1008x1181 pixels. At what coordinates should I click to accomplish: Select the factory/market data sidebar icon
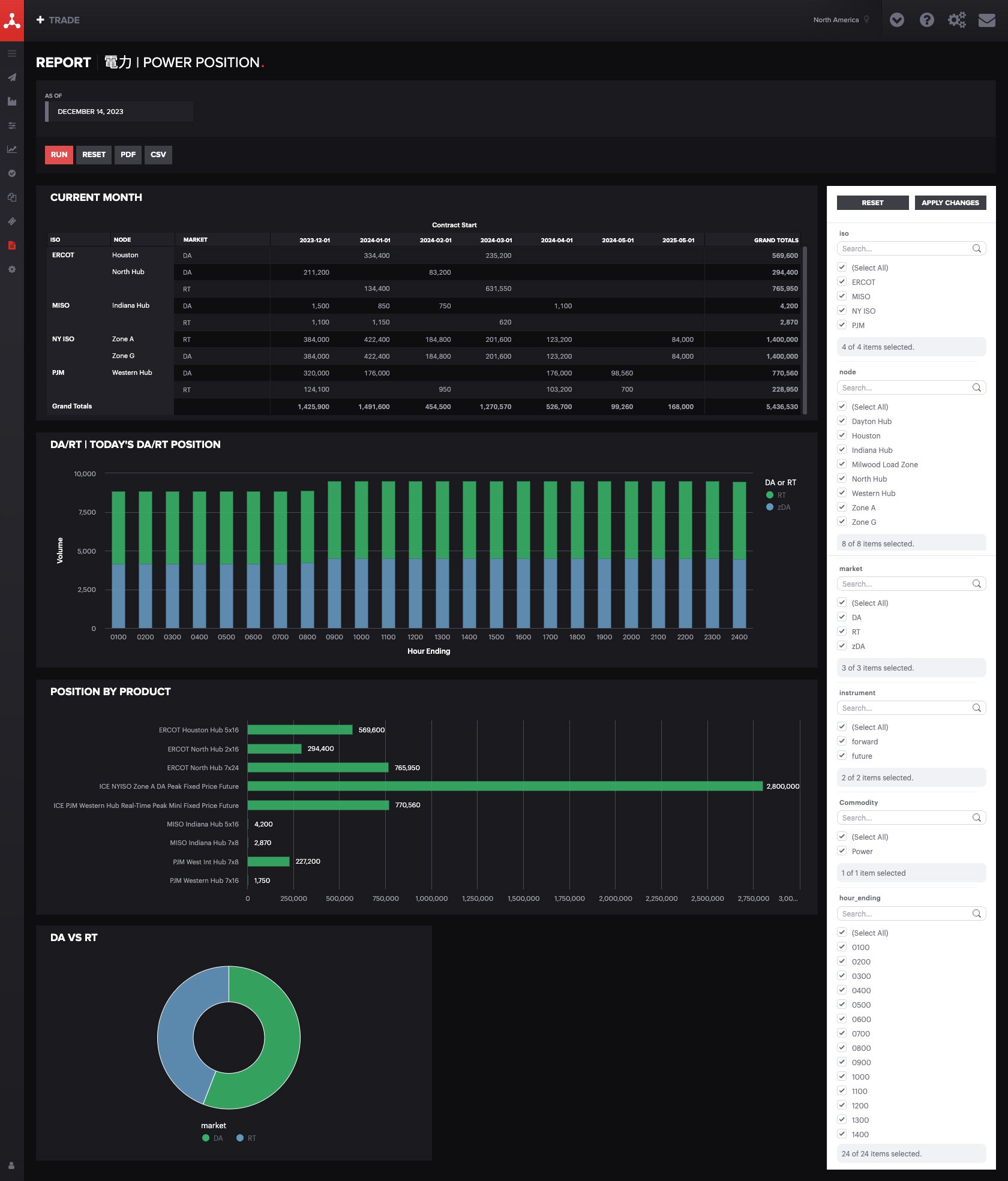click(12, 101)
